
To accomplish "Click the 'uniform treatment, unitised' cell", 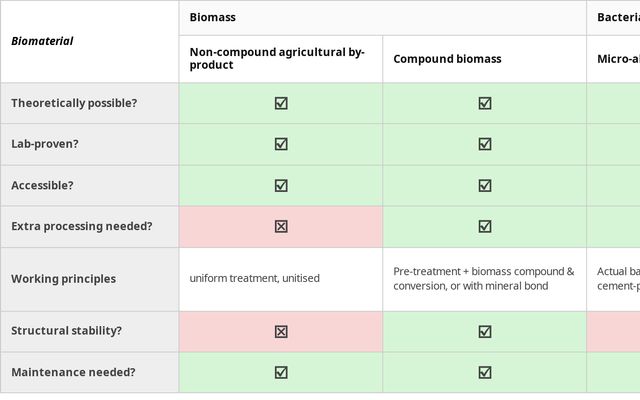I will [x=255, y=278].
